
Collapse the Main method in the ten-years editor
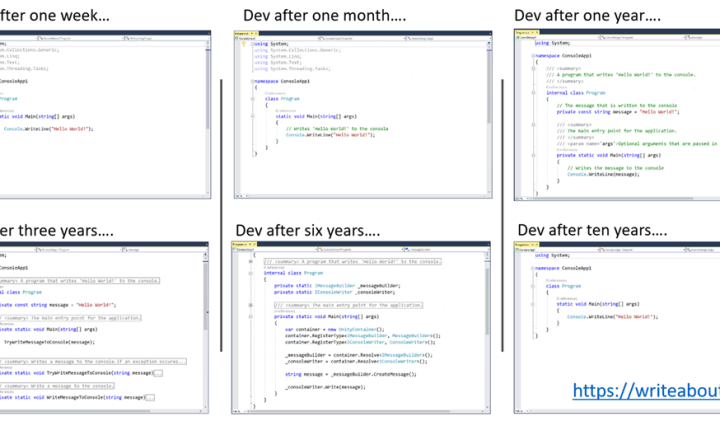[535, 302]
